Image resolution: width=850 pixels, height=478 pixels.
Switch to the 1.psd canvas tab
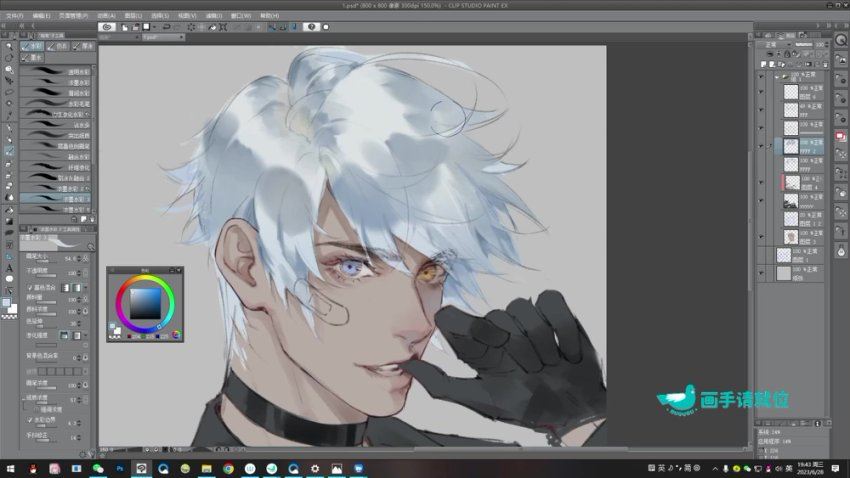click(x=163, y=37)
